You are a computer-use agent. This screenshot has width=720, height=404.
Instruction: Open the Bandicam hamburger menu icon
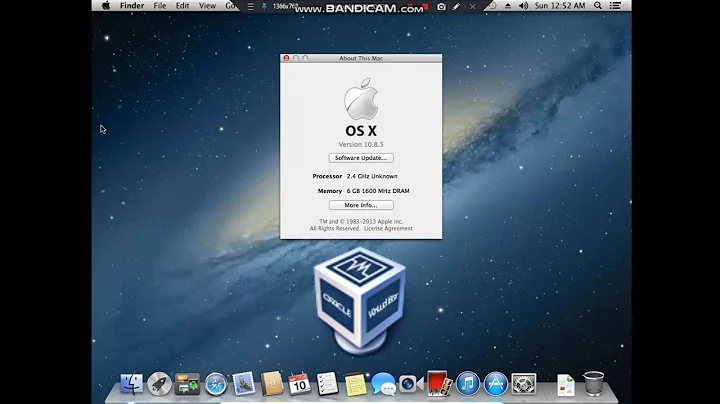coord(250,6)
